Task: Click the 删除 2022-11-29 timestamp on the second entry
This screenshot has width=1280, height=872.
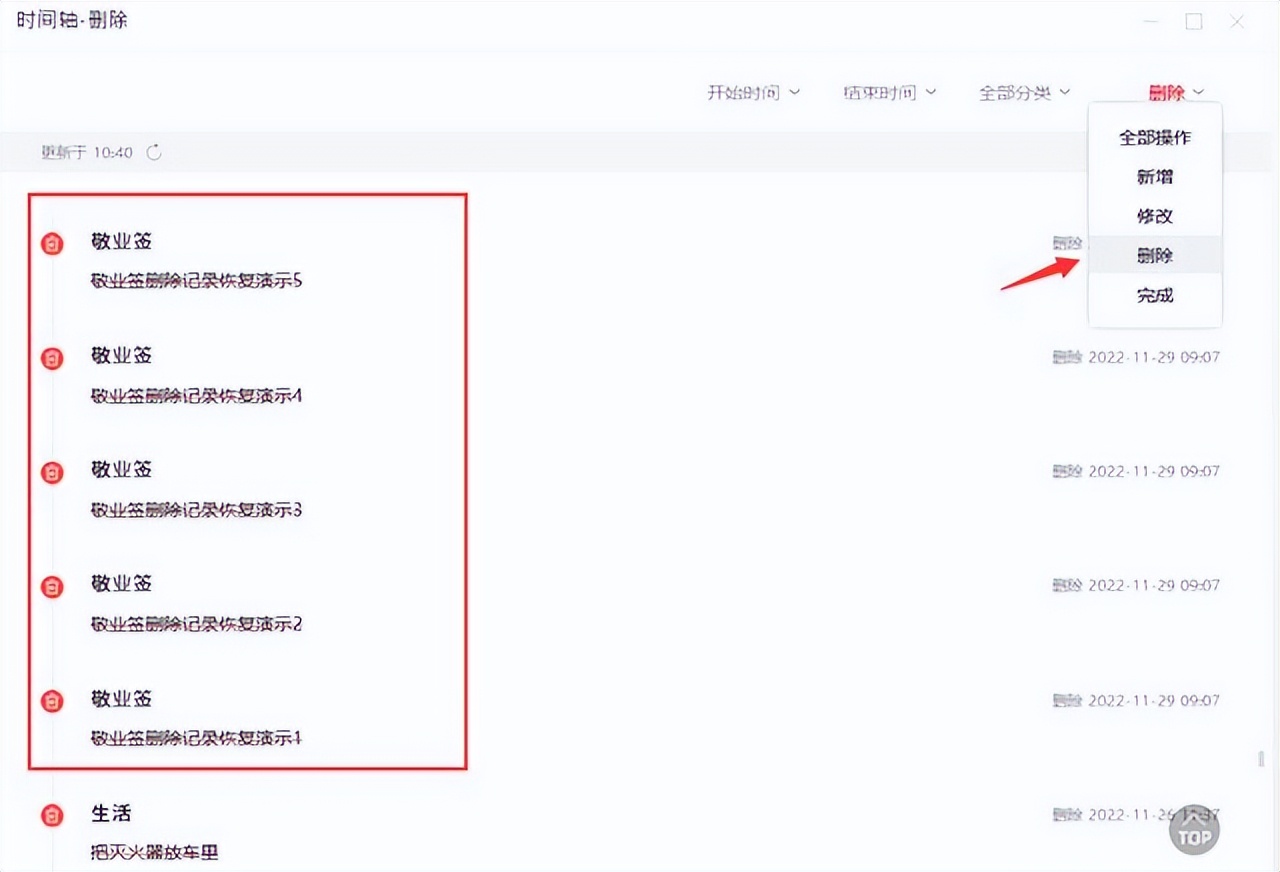Action: point(1135,357)
